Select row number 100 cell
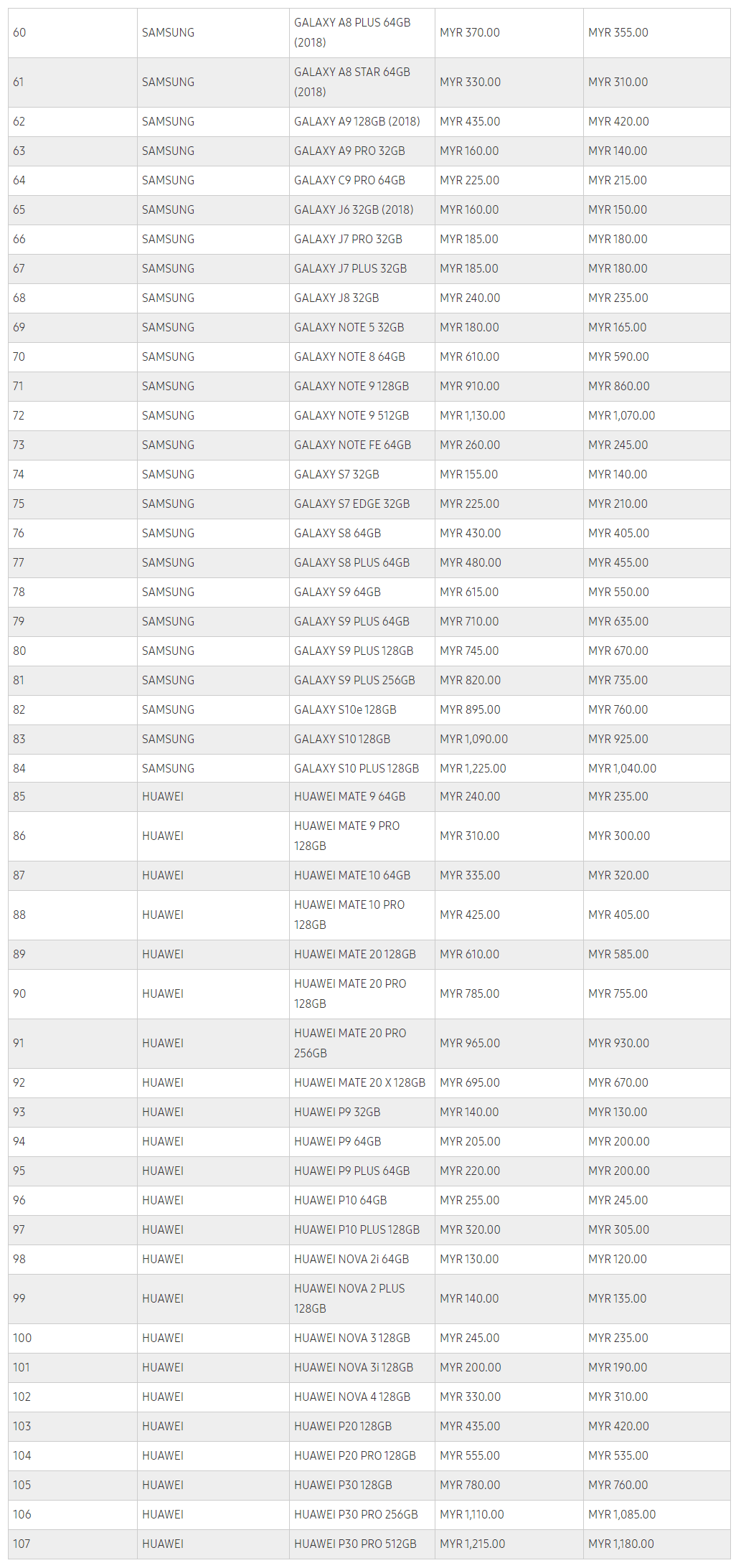Image resolution: width=741 pixels, height=1568 pixels. tap(22, 1338)
